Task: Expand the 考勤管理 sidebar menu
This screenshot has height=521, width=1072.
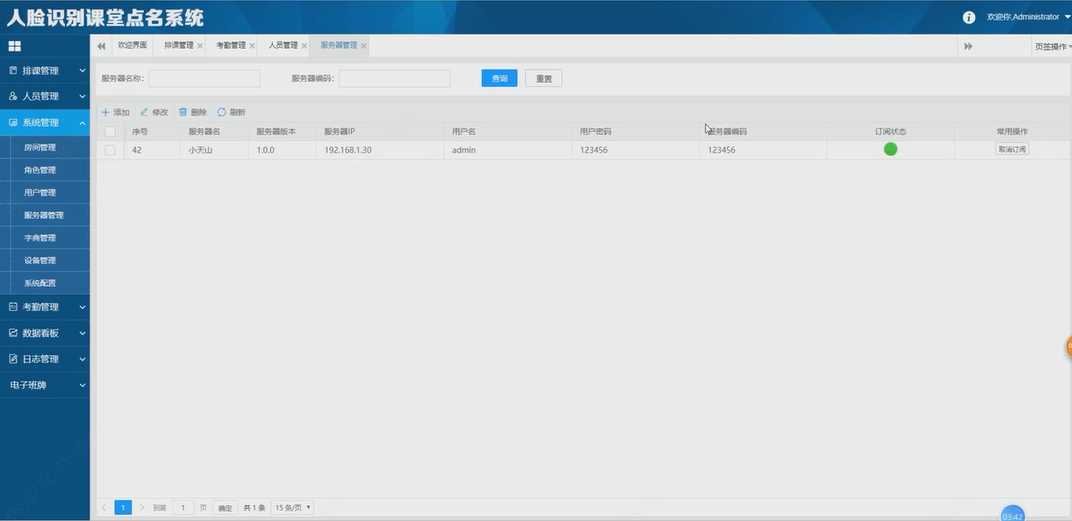Action: [44, 307]
